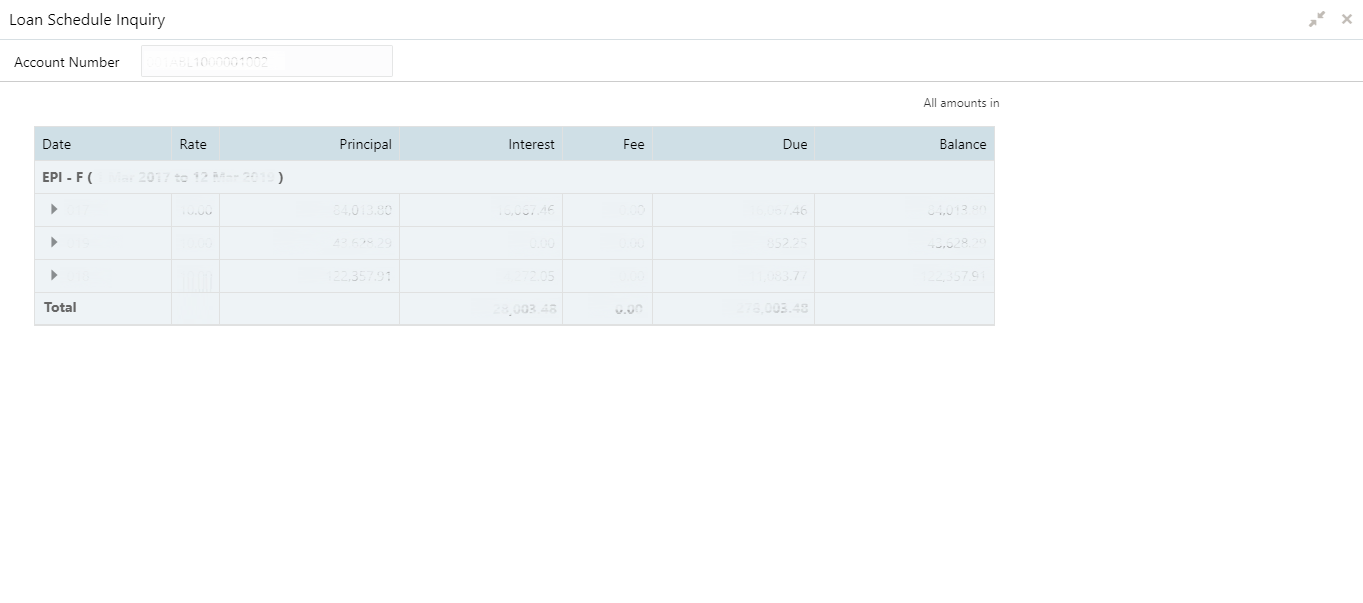The height and width of the screenshot is (603, 1363).
Task: Click the 'All amounts in' label
Action: pyautogui.click(x=961, y=103)
